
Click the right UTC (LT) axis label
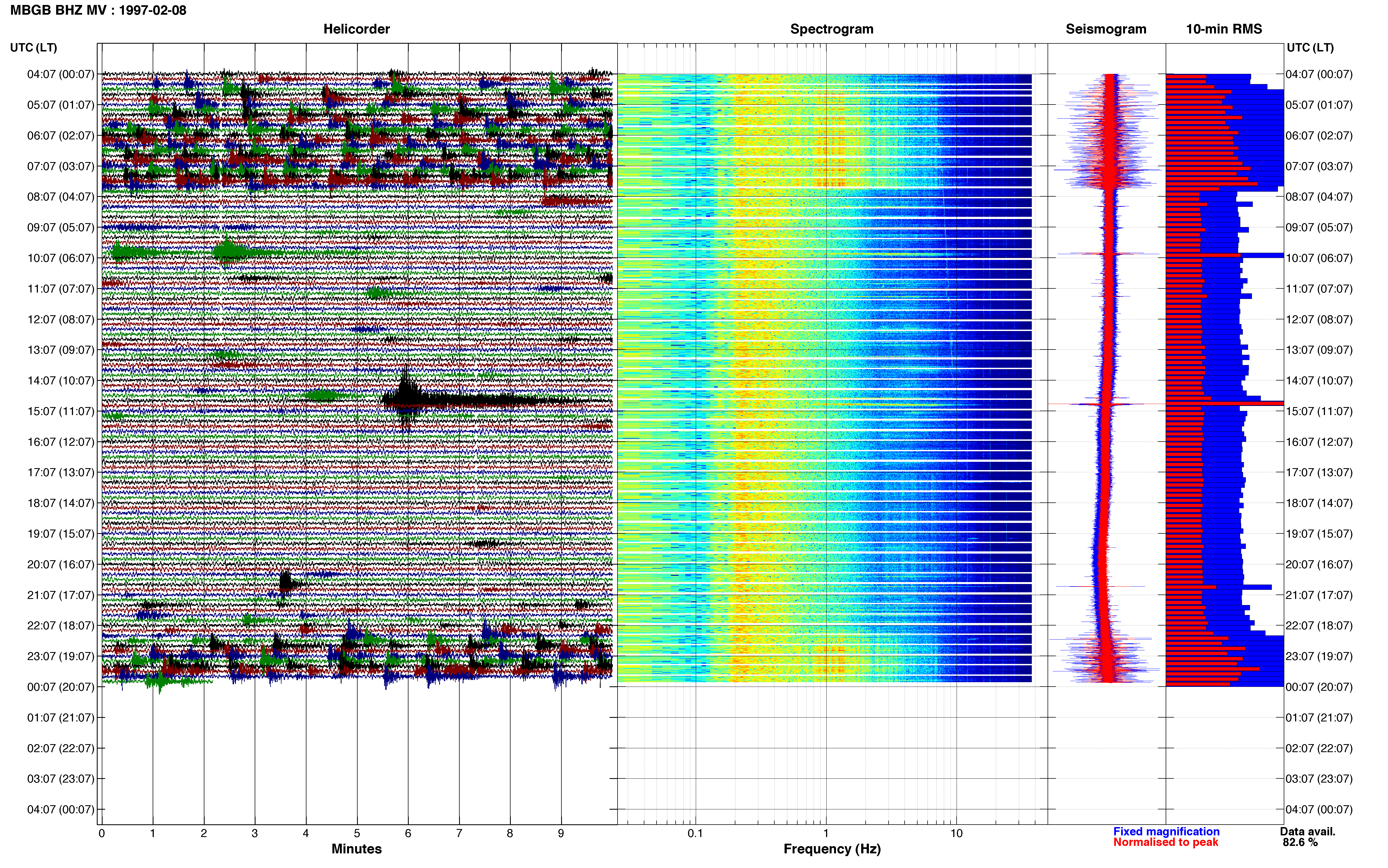click(x=1310, y=48)
